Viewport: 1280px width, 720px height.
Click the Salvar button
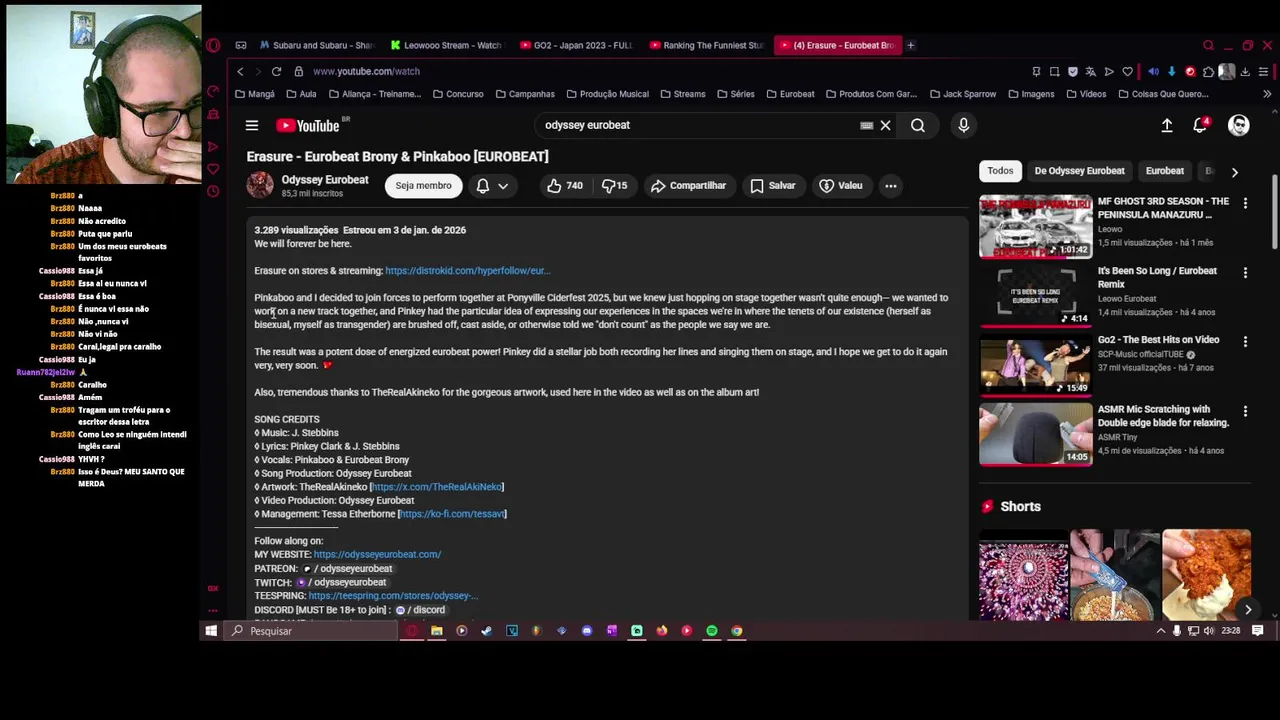[x=772, y=186]
